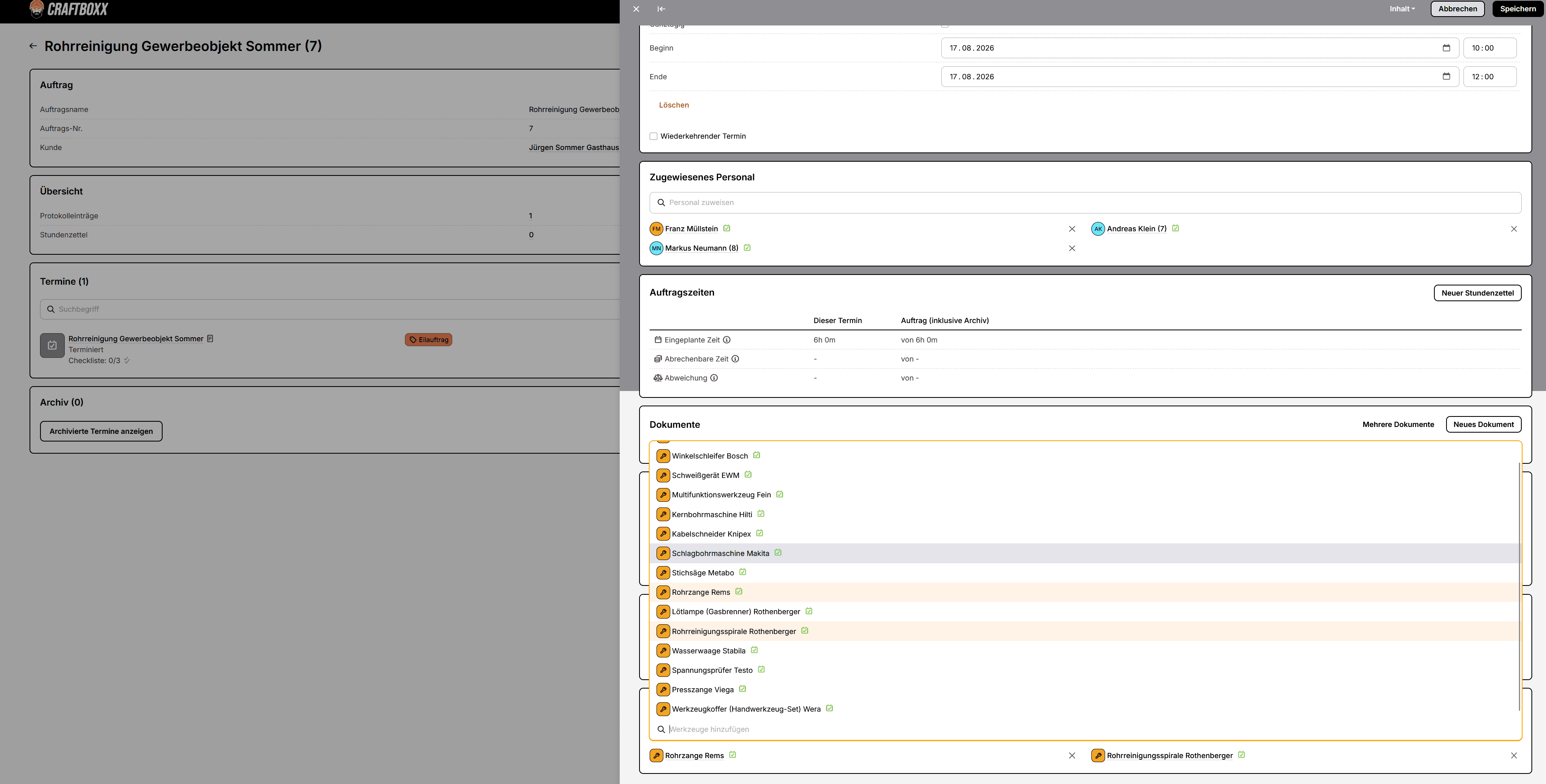Click the Suchbegriff search field in Termine
1546x784 pixels.
[x=330, y=310]
